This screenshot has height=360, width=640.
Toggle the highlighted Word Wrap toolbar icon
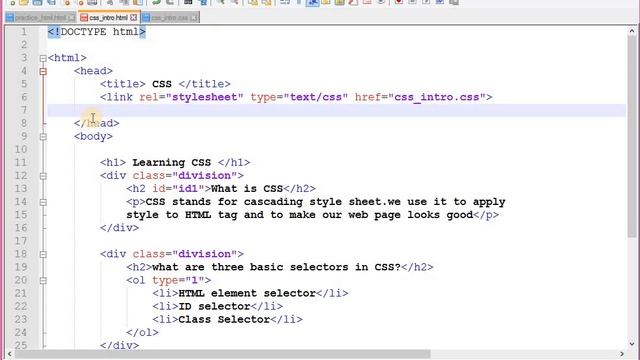coord(313,2)
